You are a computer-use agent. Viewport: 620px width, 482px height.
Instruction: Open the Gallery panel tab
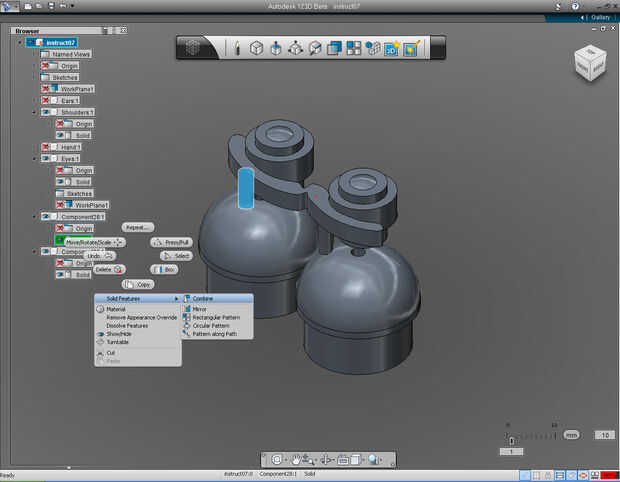[x=599, y=17]
